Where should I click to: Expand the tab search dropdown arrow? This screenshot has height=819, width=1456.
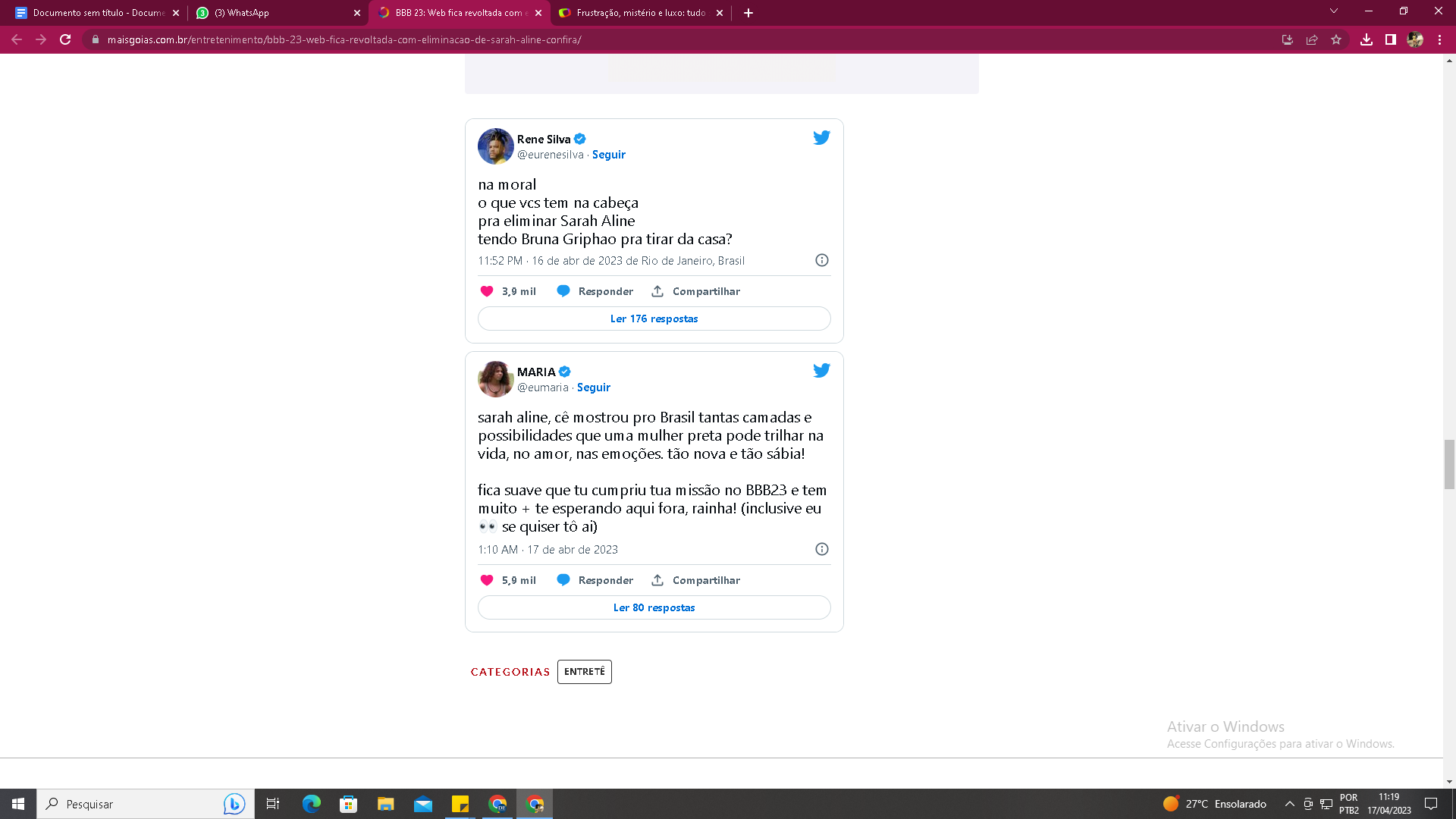[x=1333, y=11]
